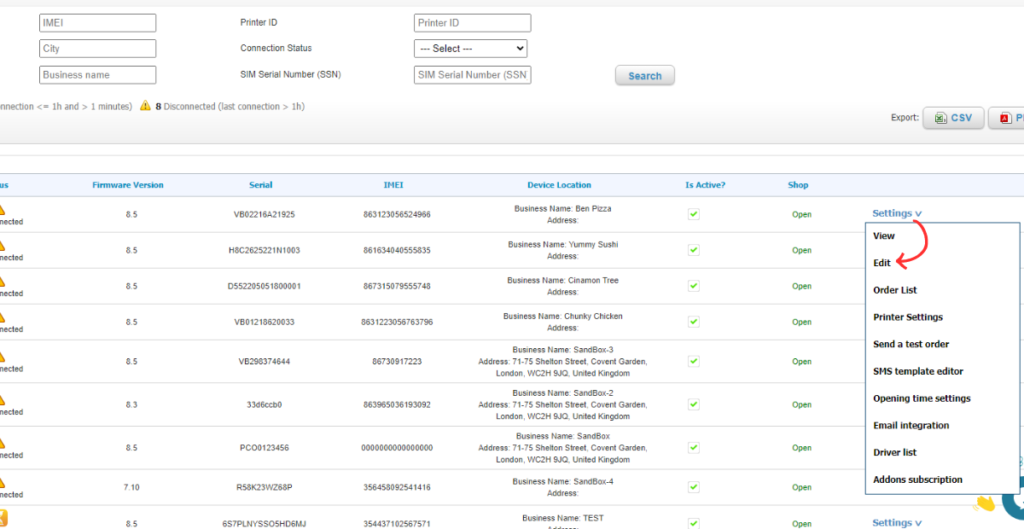Select Send a test order option

click(x=910, y=344)
